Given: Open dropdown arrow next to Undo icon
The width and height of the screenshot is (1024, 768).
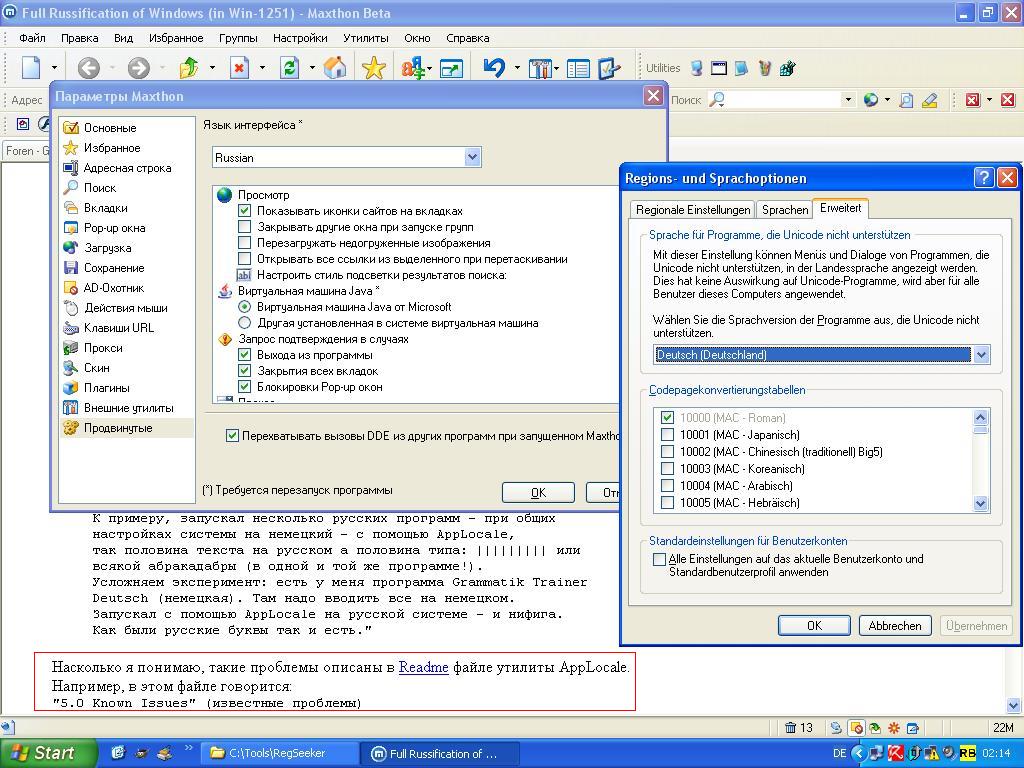Looking at the screenshot, I should pos(517,67).
